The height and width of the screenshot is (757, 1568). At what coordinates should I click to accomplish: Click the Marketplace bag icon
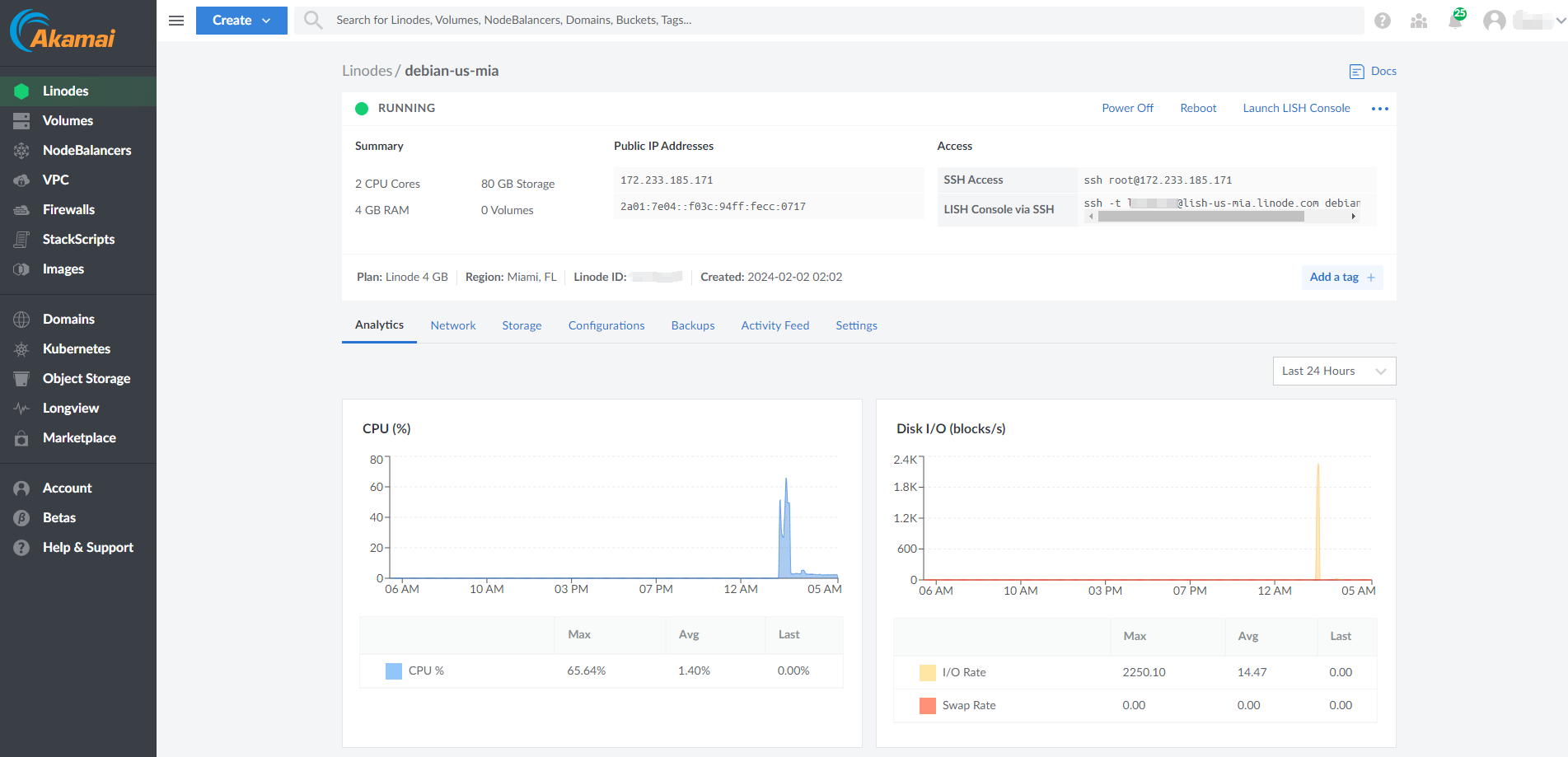point(21,437)
